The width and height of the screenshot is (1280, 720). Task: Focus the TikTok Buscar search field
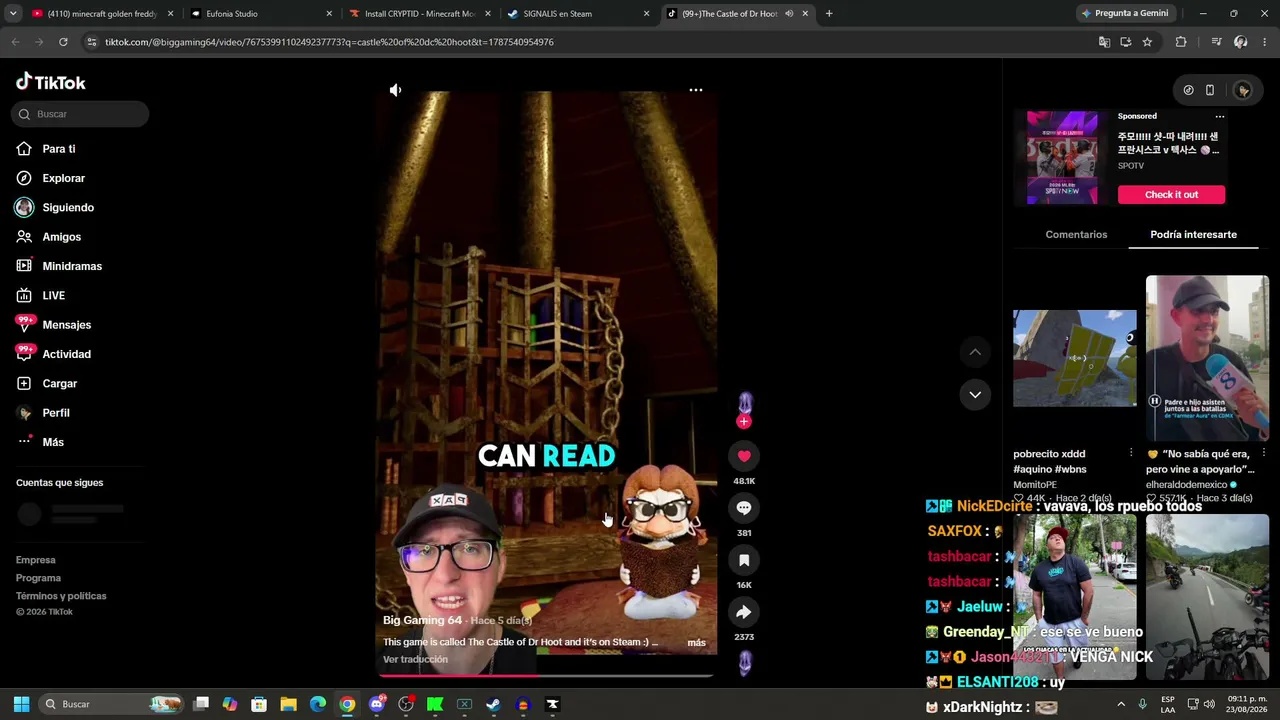tap(80, 114)
